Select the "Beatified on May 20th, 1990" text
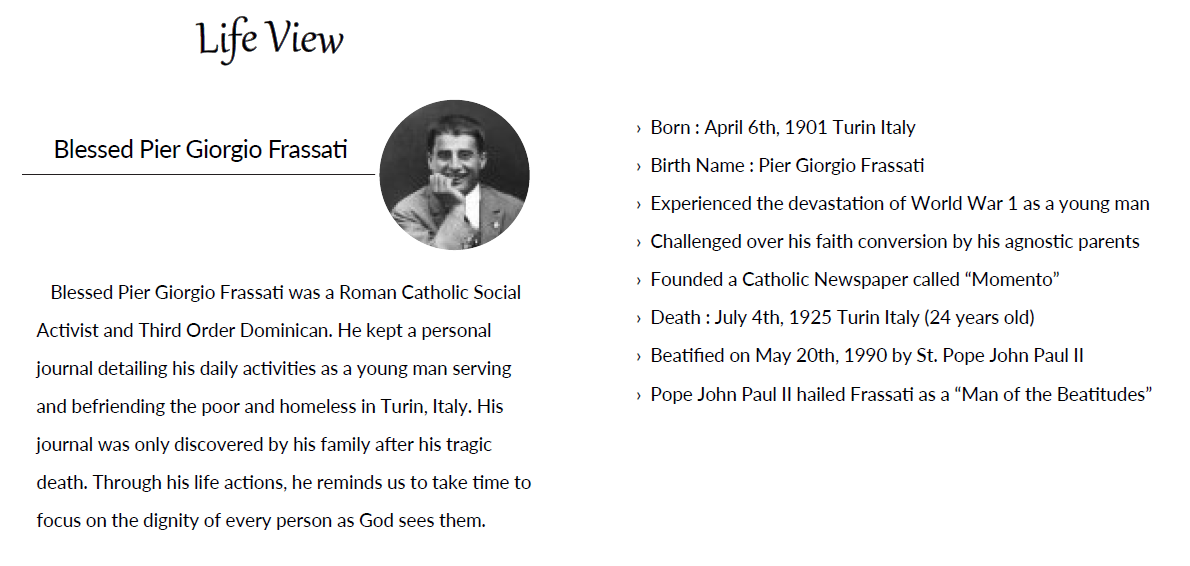Screen dimensions: 1190x566 (867, 356)
